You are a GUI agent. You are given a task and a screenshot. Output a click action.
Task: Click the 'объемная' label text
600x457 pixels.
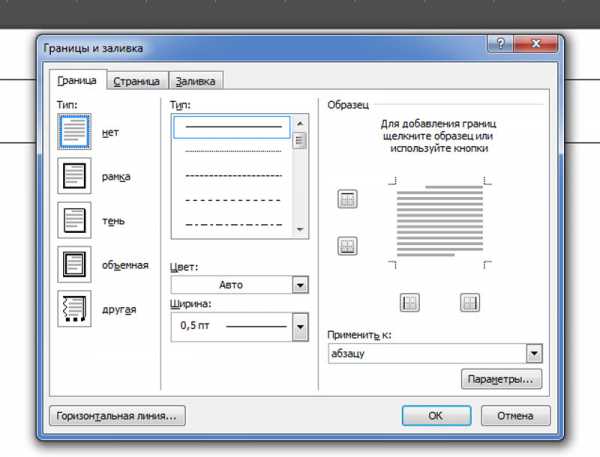[125, 265]
